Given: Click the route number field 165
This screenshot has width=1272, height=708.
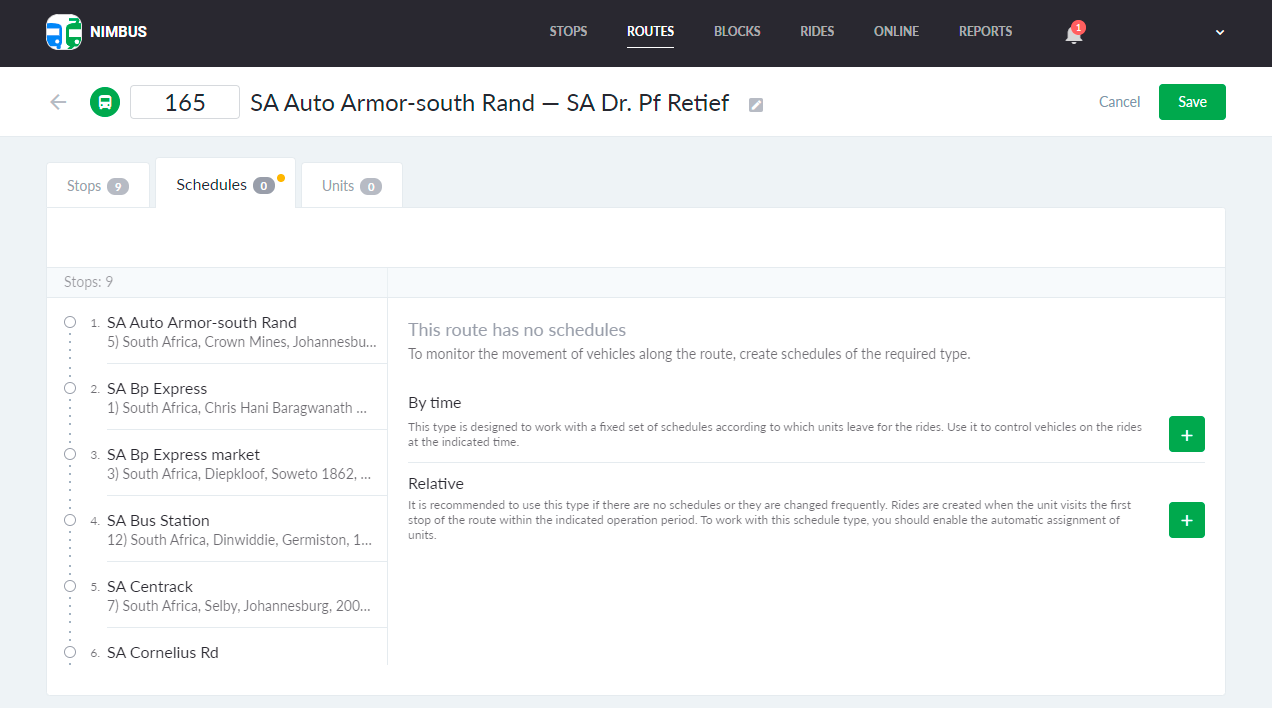Looking at the screenshot, I should pyautogui.click(x=185, y=102).
